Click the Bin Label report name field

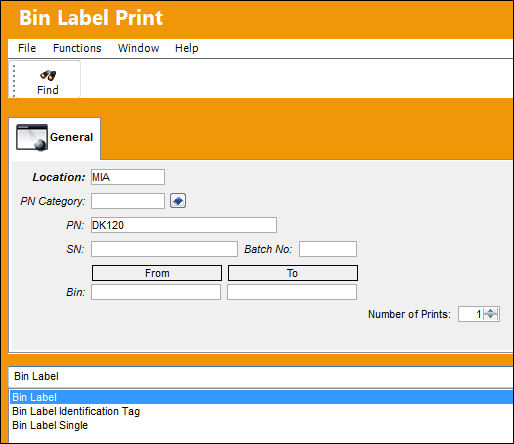(x=261, y=377)
